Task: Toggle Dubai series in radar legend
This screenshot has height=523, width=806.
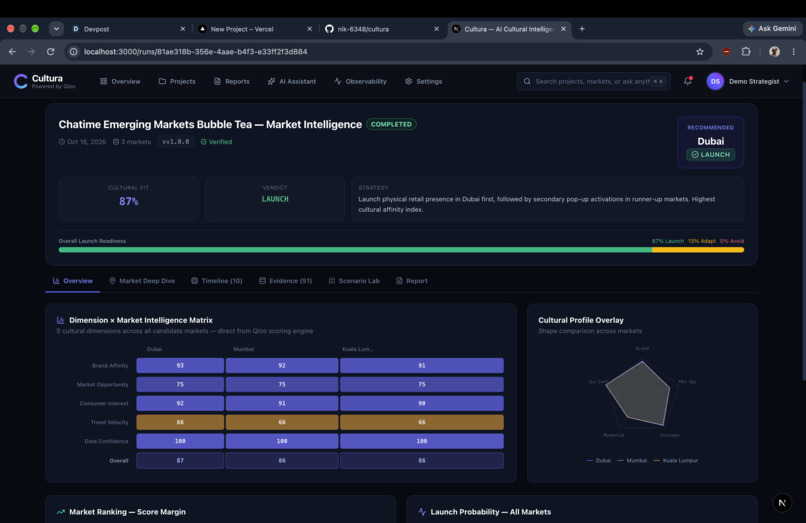Action: (598, 460)
